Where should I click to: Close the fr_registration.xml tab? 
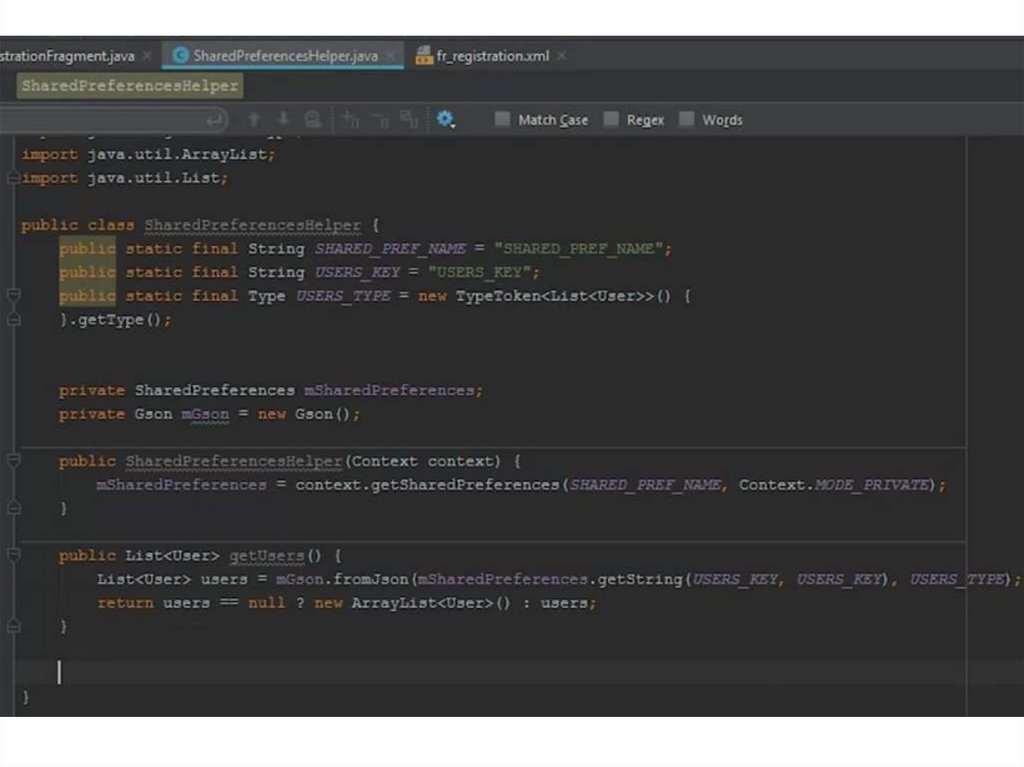click(561, 56)
